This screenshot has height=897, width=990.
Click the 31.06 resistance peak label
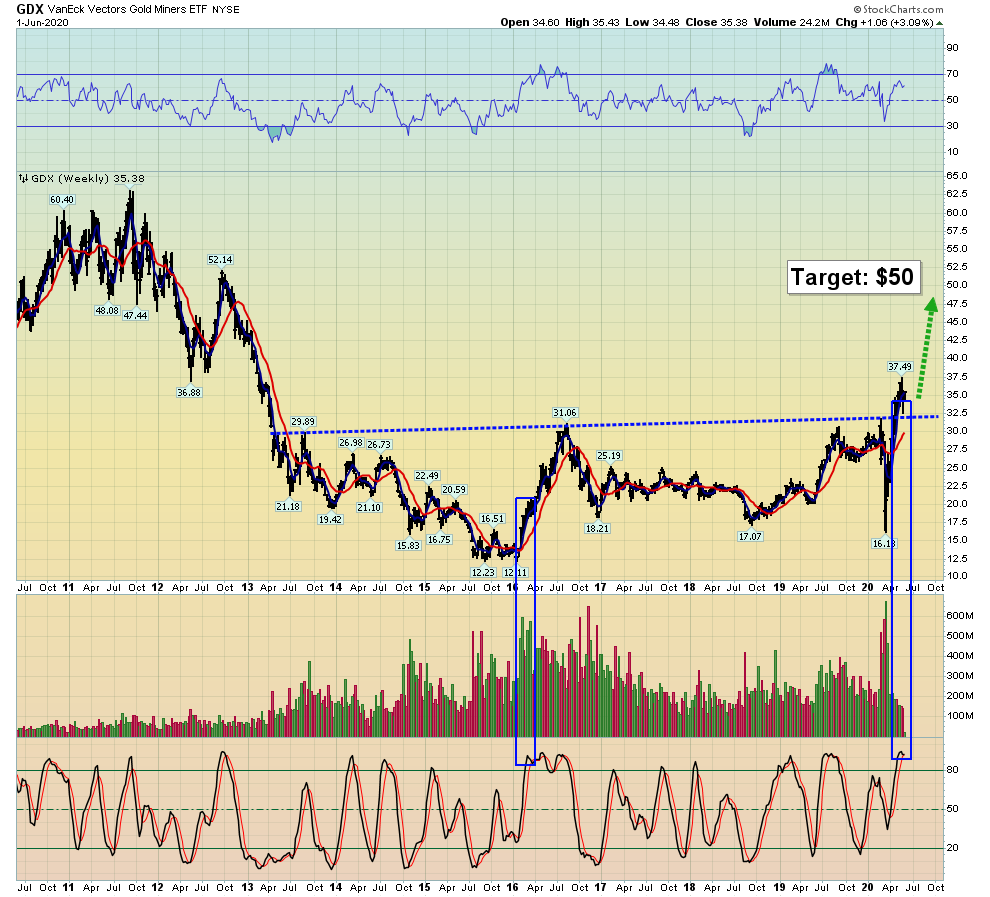point(564,413)
